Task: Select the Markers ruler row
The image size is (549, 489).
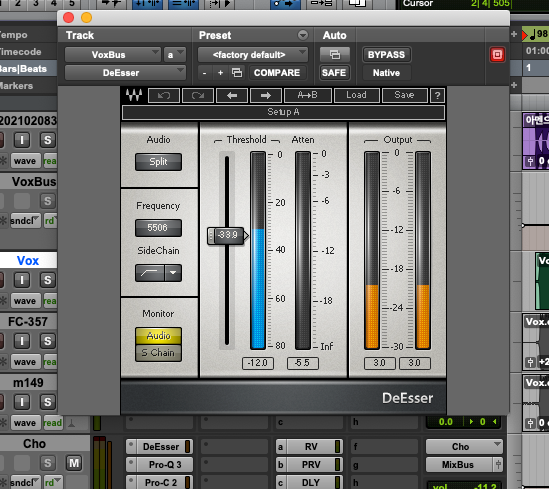Action: (28, 86)
